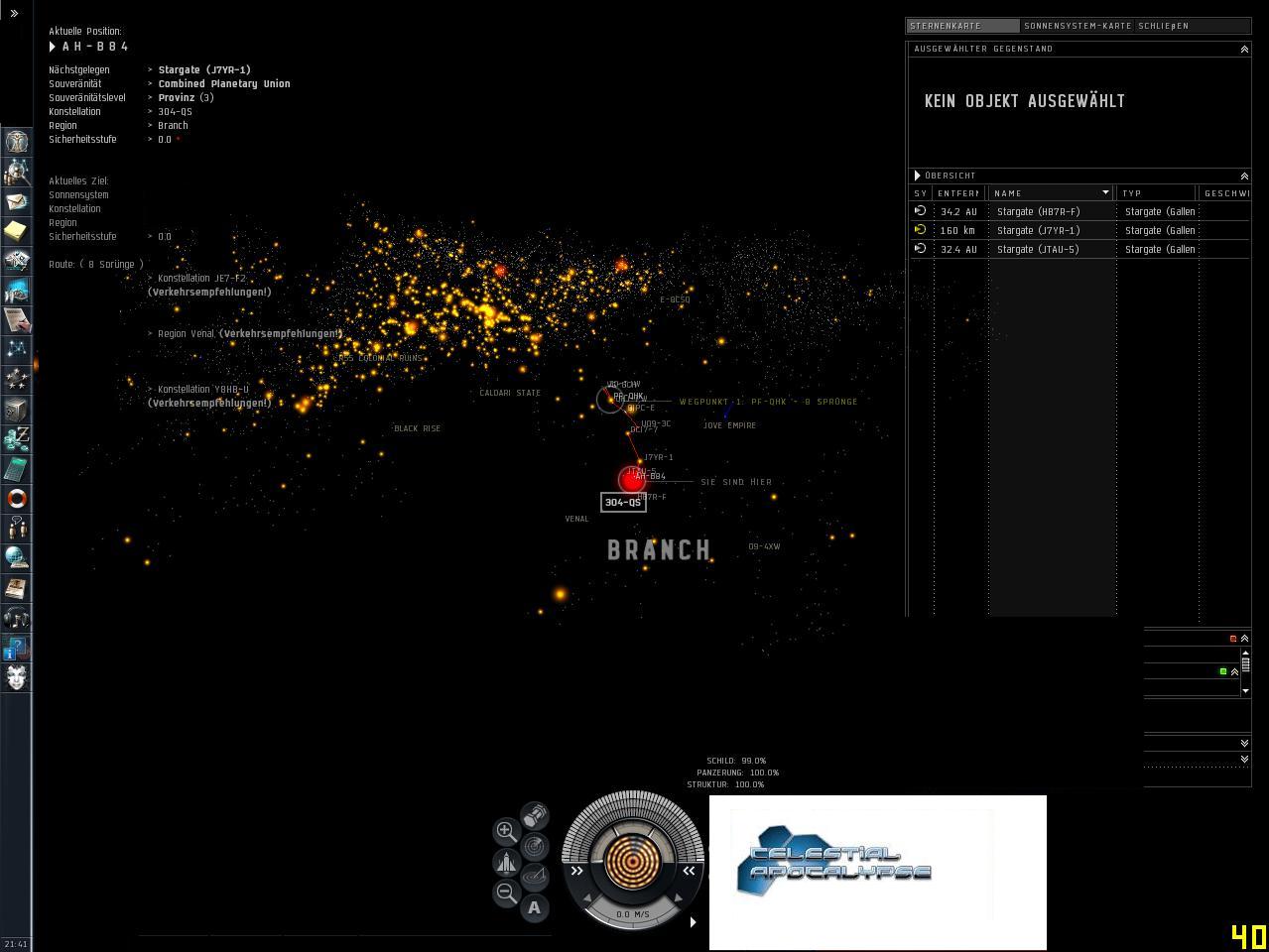
Task: Sort overview by the Geschwi column header
Action: [1225, 193]
